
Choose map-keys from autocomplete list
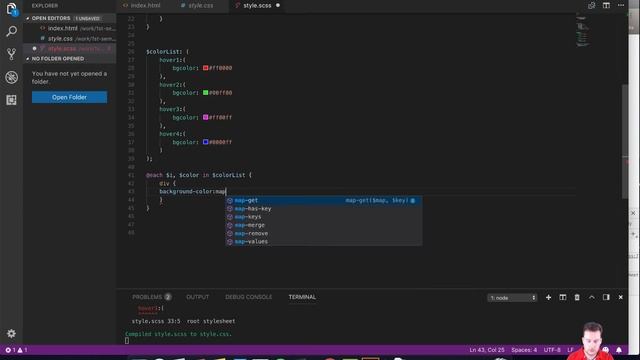[x=324, y=217]
